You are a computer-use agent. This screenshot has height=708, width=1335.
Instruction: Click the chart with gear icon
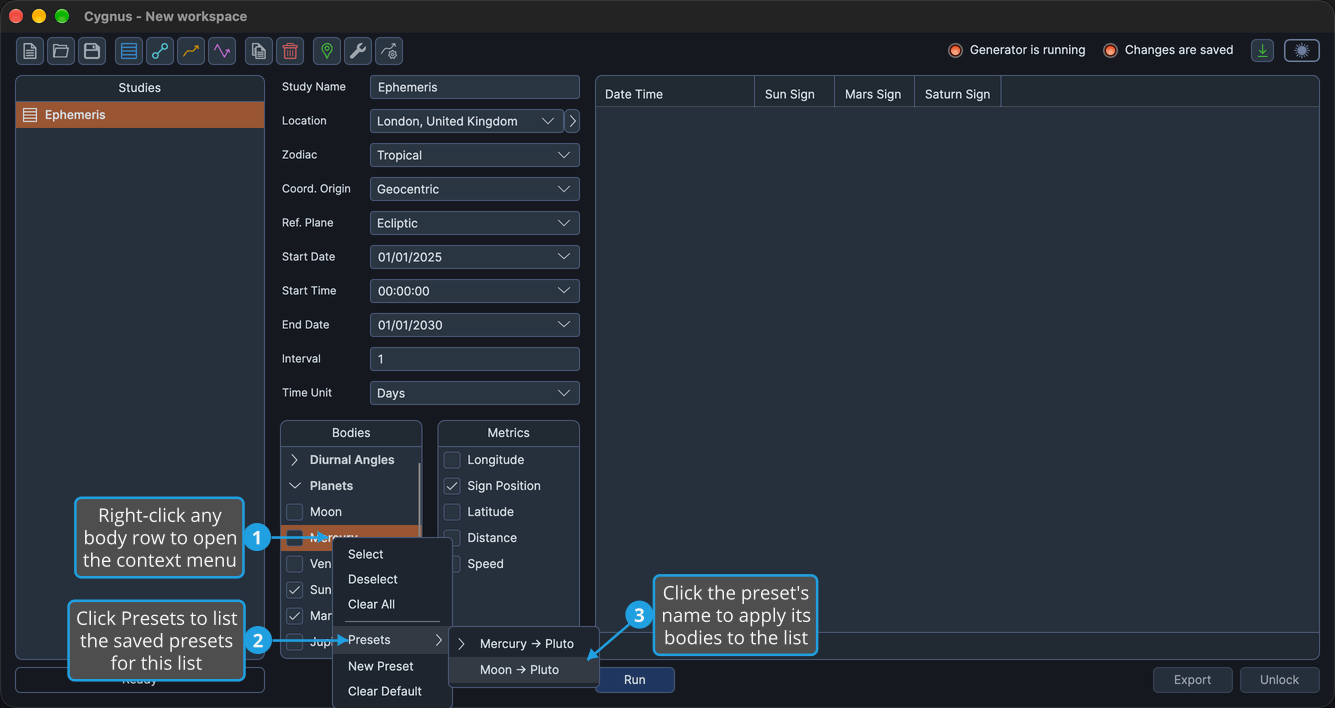[x=389, y=51]
